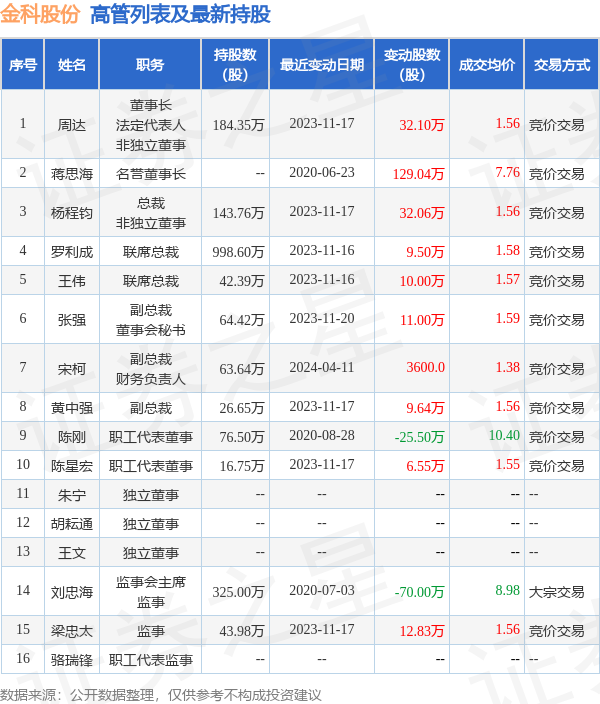Click holdings value 16.75万

[242, 466]
